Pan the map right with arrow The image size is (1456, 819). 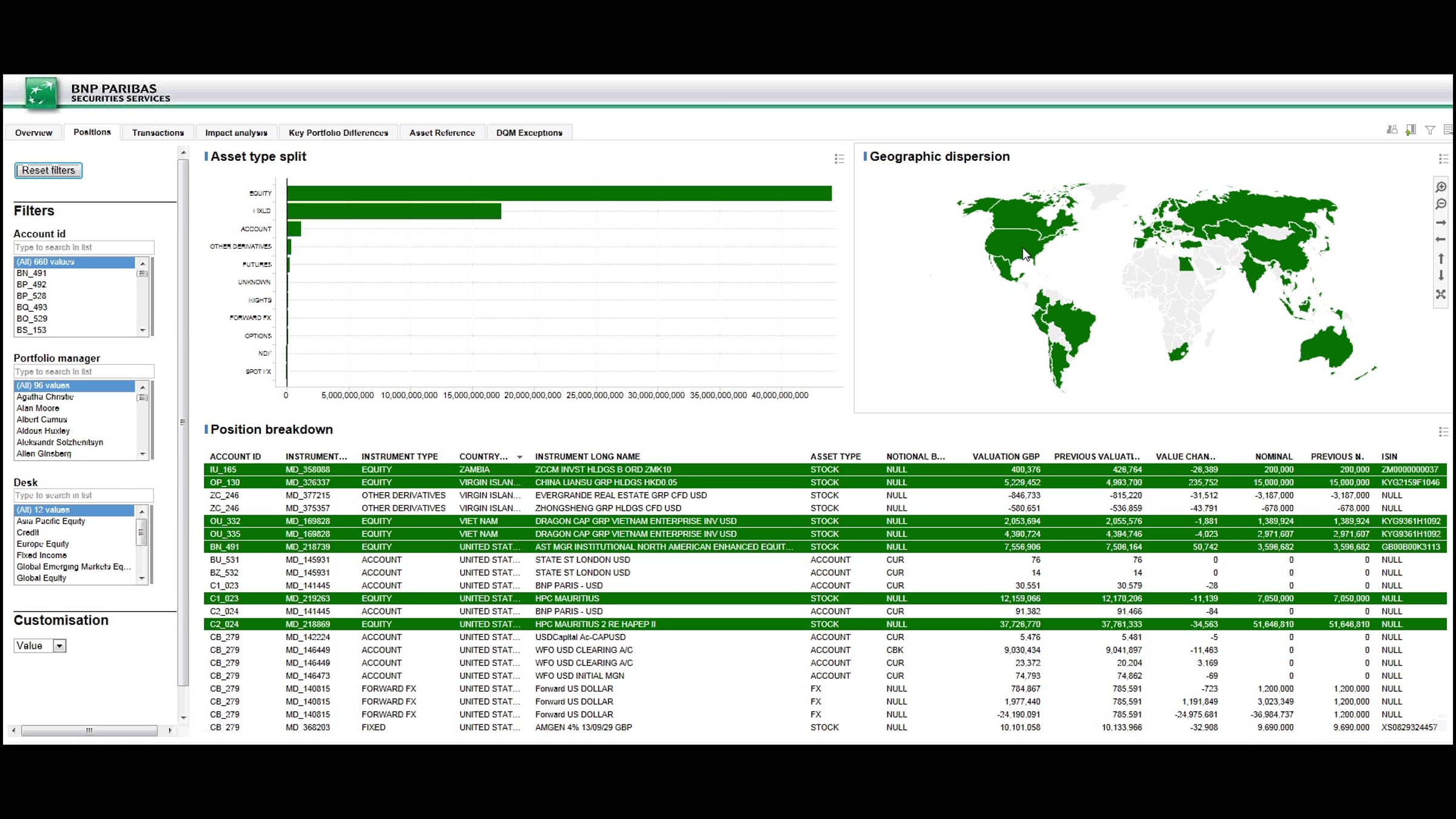click(x=1441, y=223)
